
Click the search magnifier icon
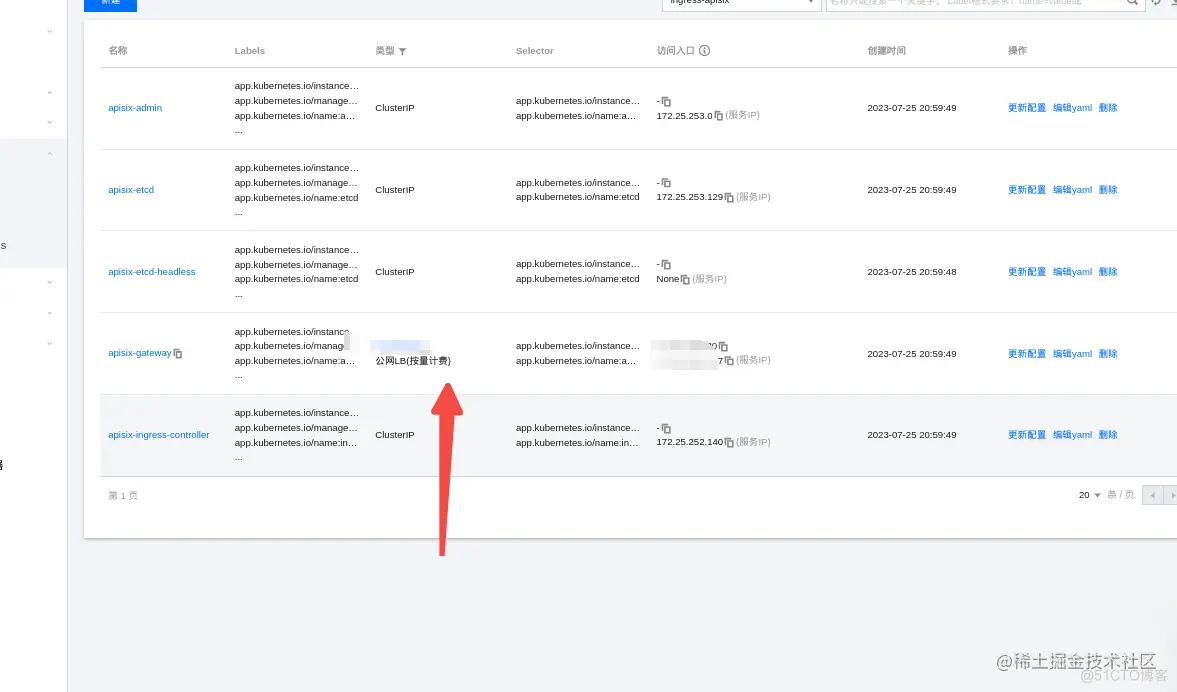[x=1132, y=3]
